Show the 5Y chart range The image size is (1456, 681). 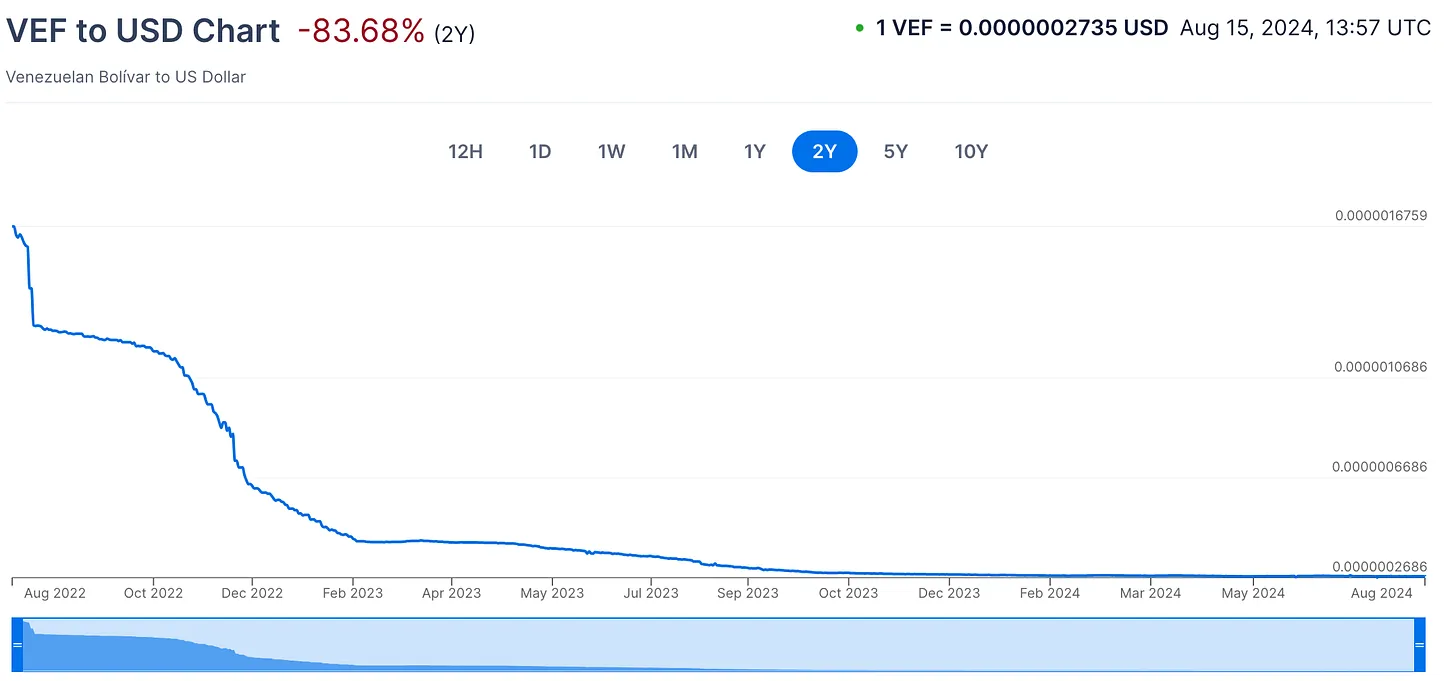[896, 152]
